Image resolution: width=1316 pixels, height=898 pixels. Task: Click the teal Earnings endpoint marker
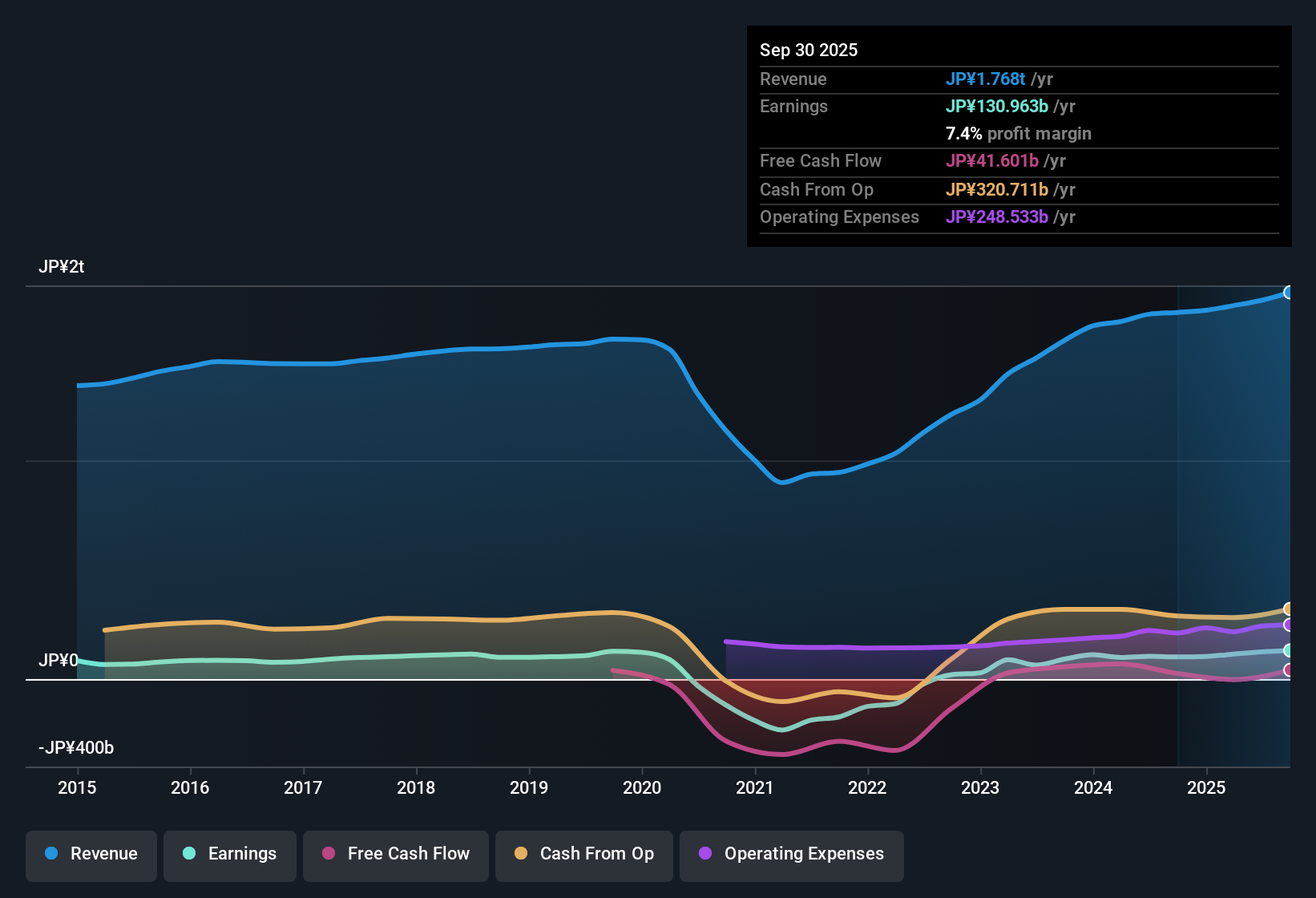point(1289,650)
